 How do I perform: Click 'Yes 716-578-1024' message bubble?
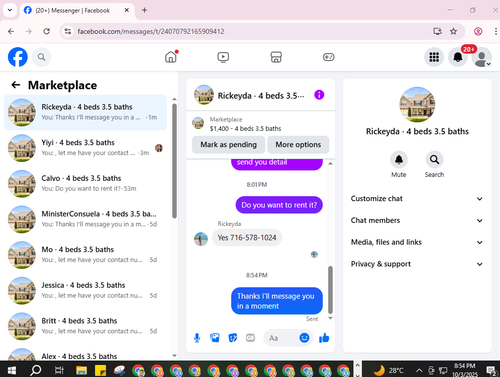(x=247, y=238)
